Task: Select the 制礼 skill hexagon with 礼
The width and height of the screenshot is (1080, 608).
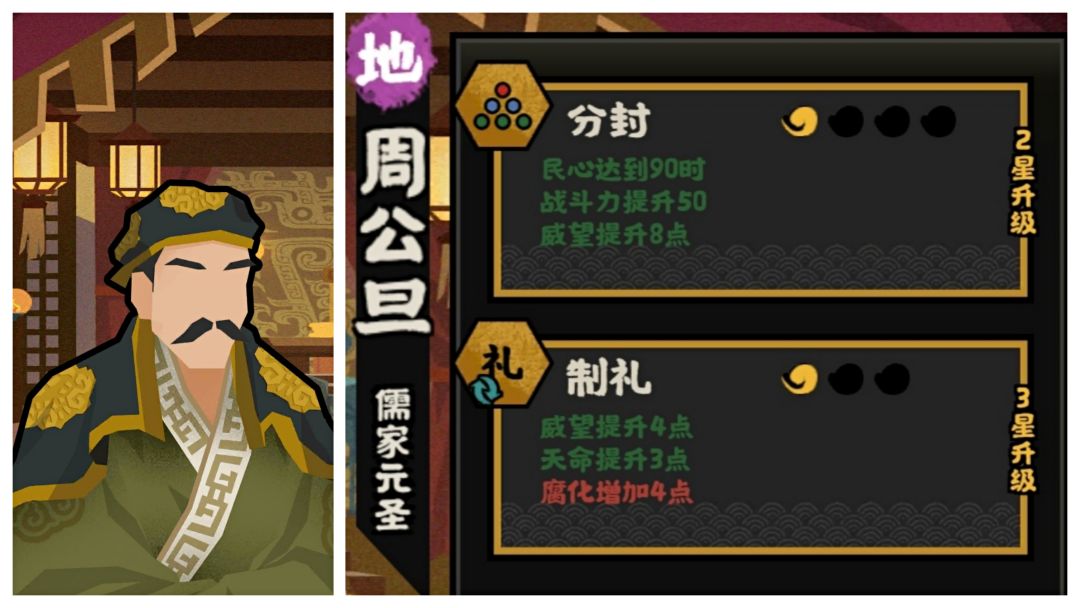Action: (x=502, y=366)
